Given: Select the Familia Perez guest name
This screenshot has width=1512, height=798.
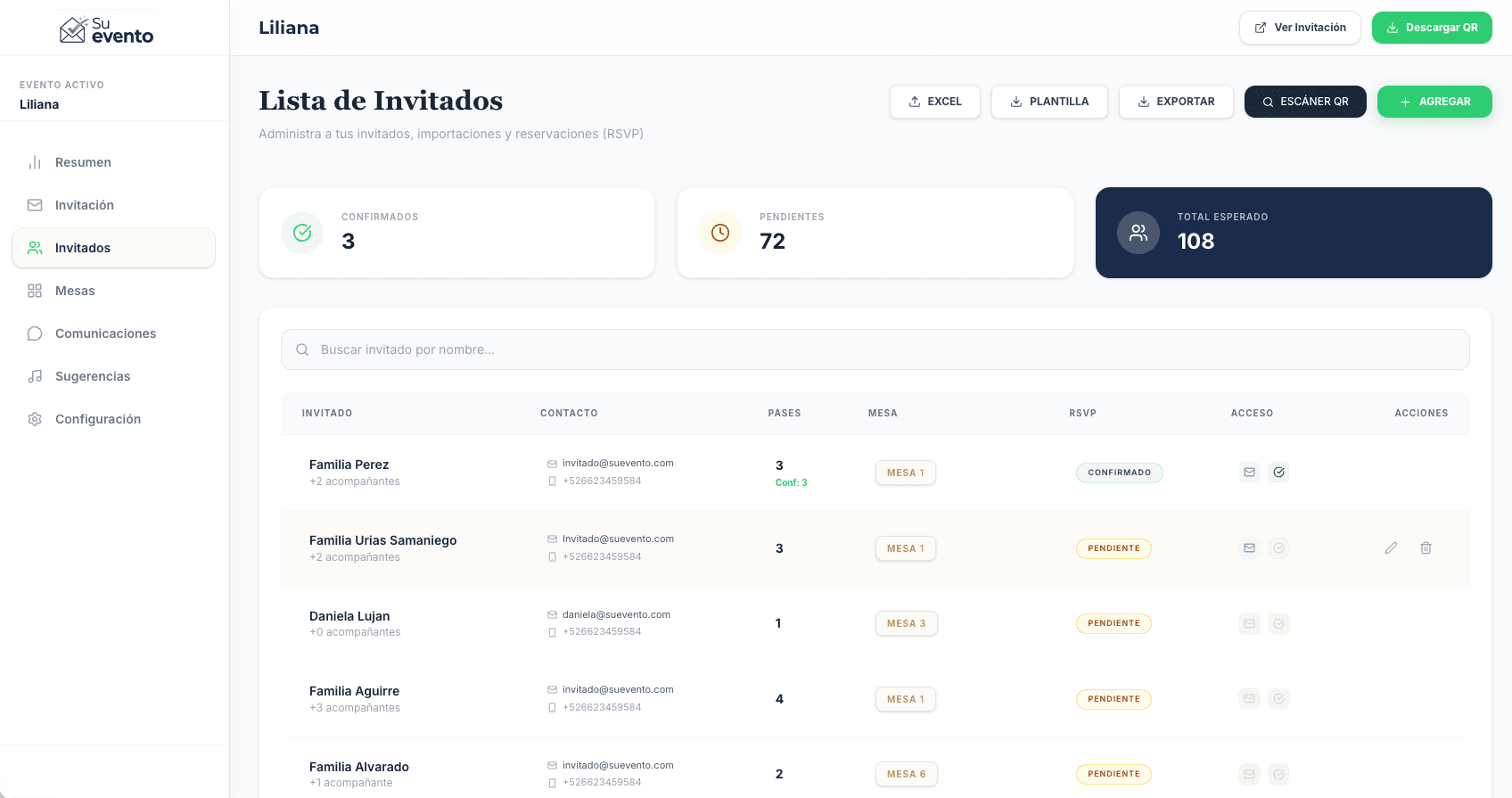Looking at the screenshot, I should [x=349, y=465].
